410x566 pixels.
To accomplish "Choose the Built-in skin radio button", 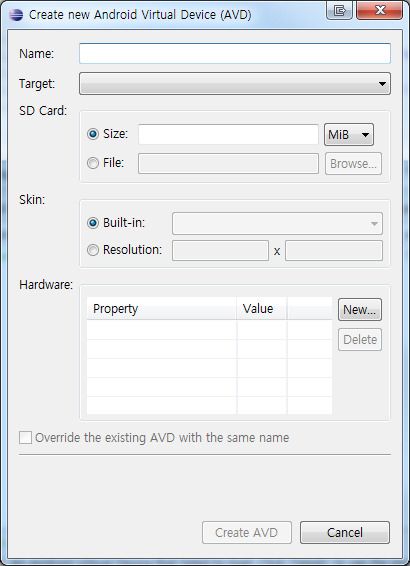I will point(93,223).
